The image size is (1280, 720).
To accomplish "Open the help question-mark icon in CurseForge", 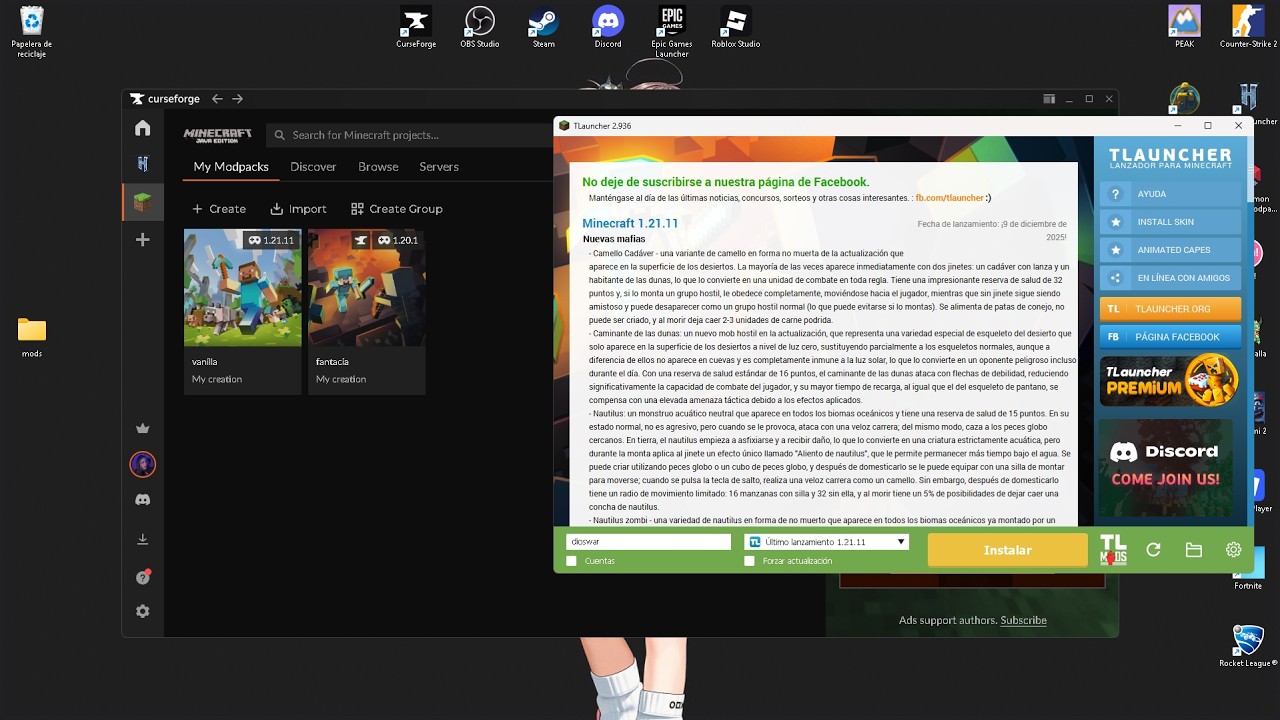I will tap(142, 577).
